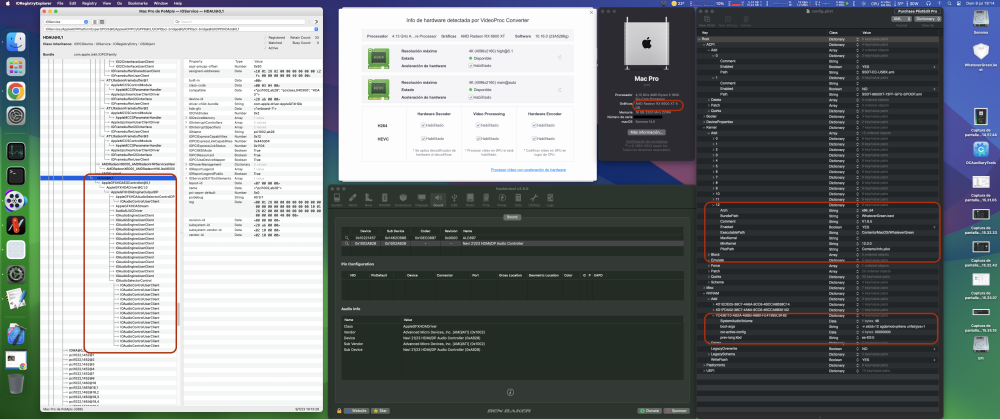1000x419 pixels.
Task: Open Hackintool Displays tab icon
Action: 422,198
